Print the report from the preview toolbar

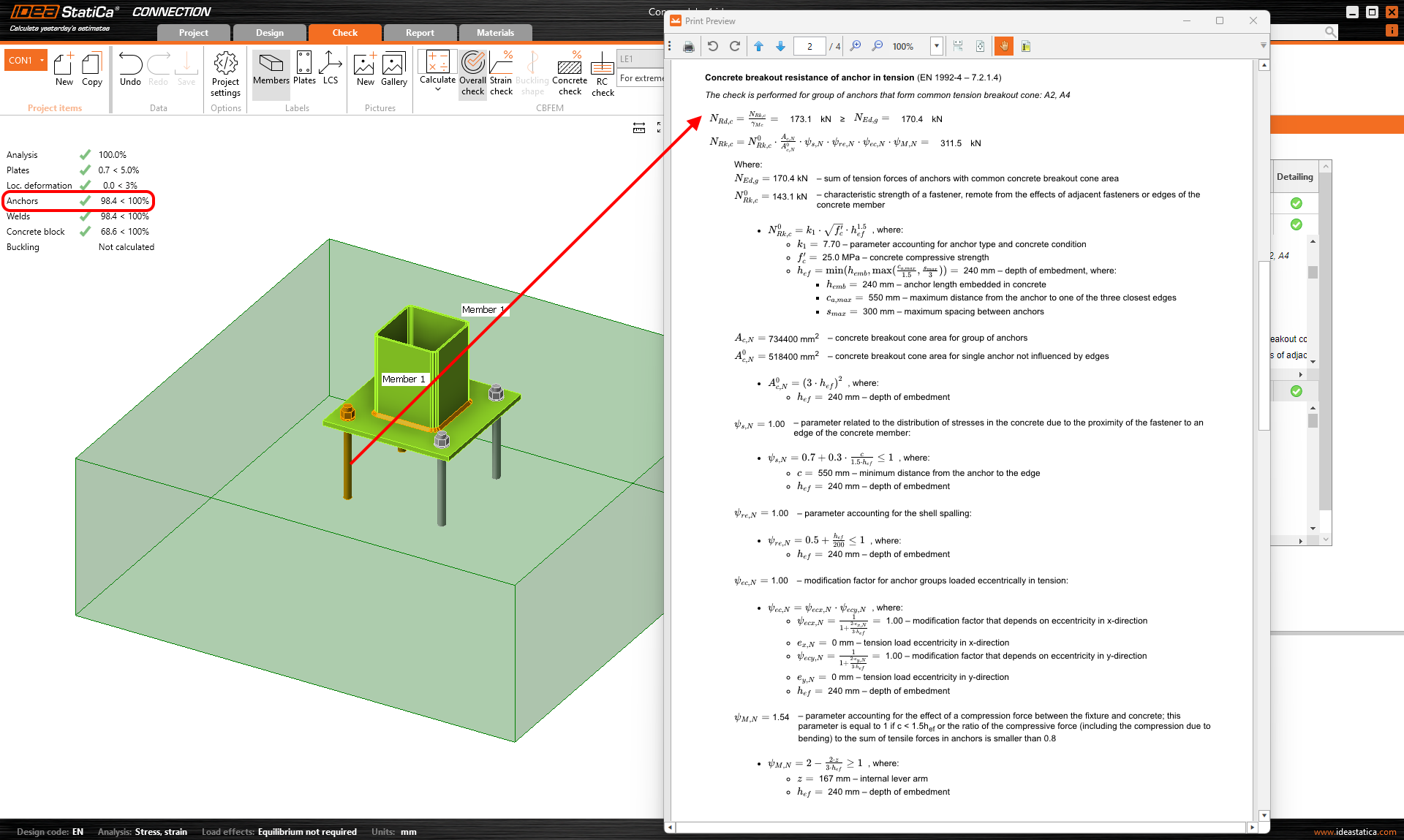click(687, 46)
